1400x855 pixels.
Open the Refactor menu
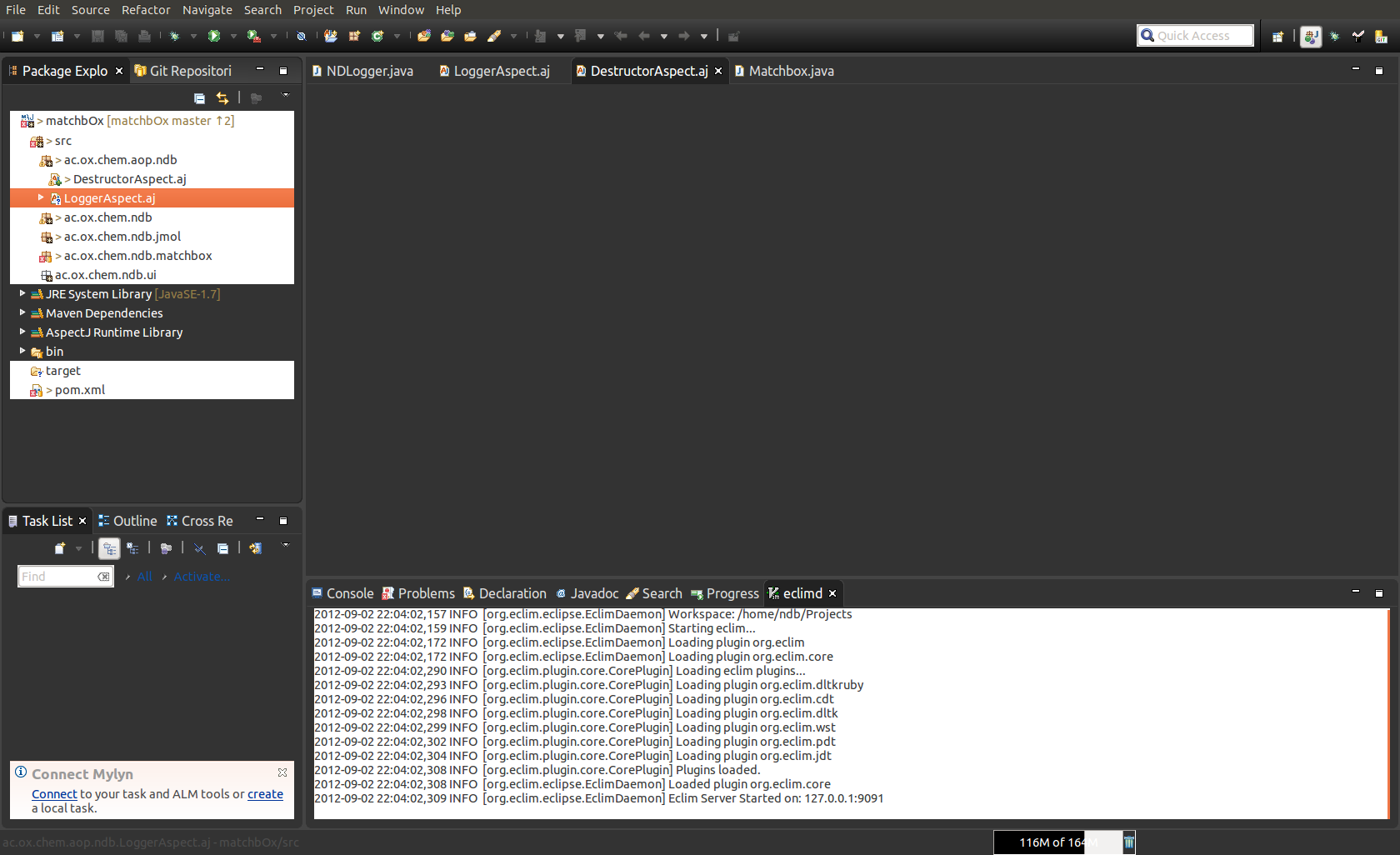(x=145, y=9)
